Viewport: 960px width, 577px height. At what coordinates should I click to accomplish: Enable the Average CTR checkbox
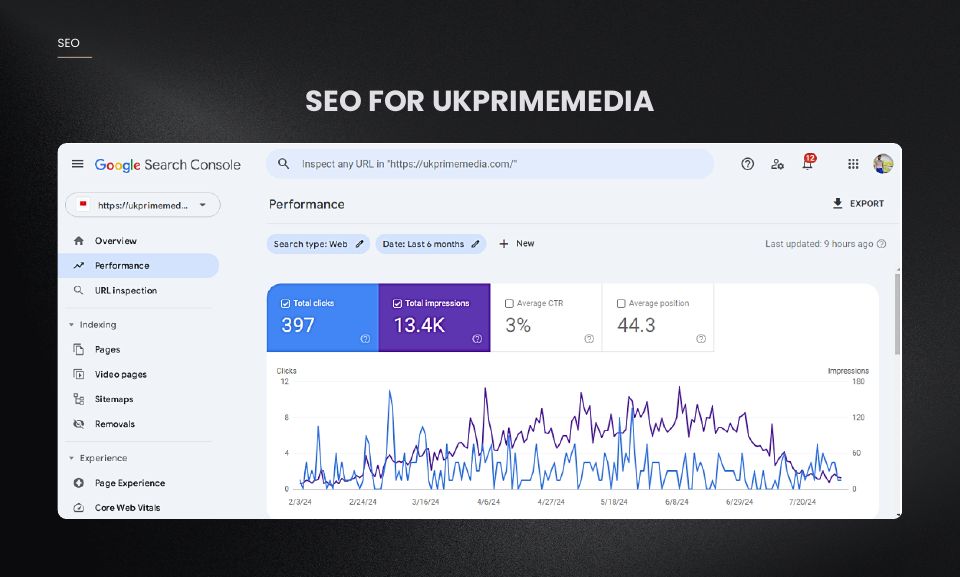click(509, 303)
